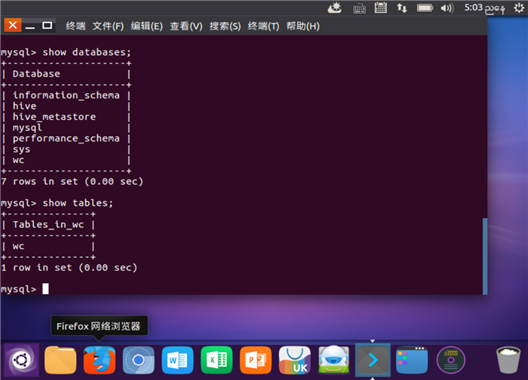Click 'information_schema' database row

tap(66, 95)
